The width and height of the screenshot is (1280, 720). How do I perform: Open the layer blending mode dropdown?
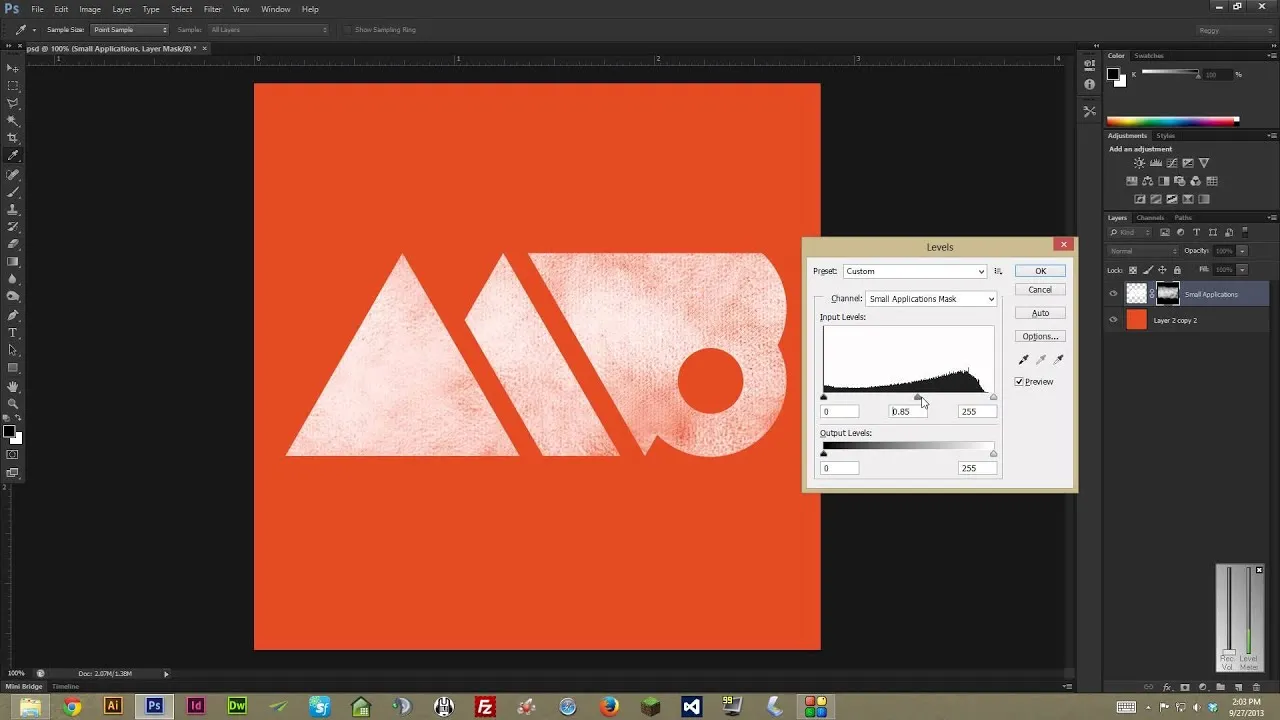1141,250
